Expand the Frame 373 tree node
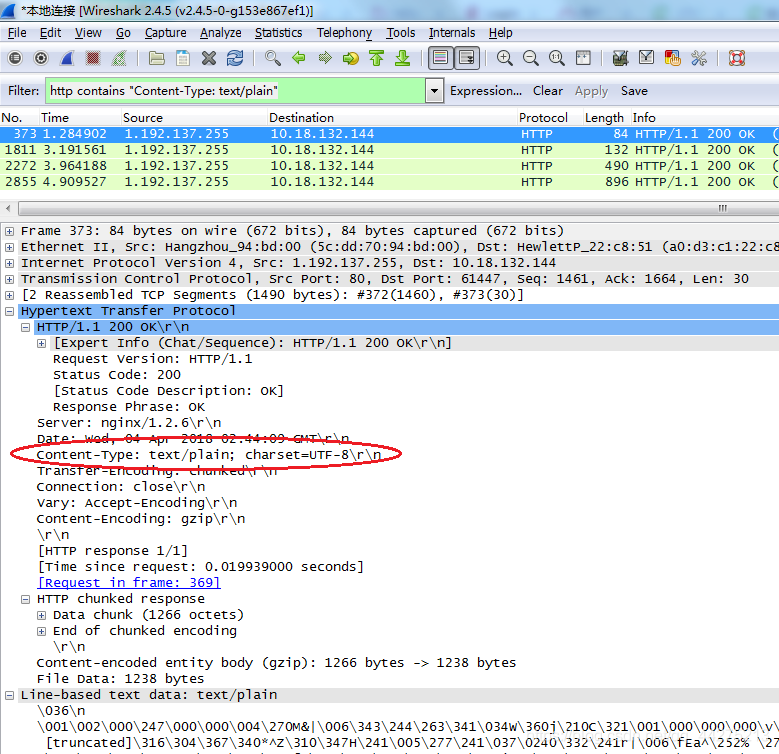 click(x=9, y=231)
